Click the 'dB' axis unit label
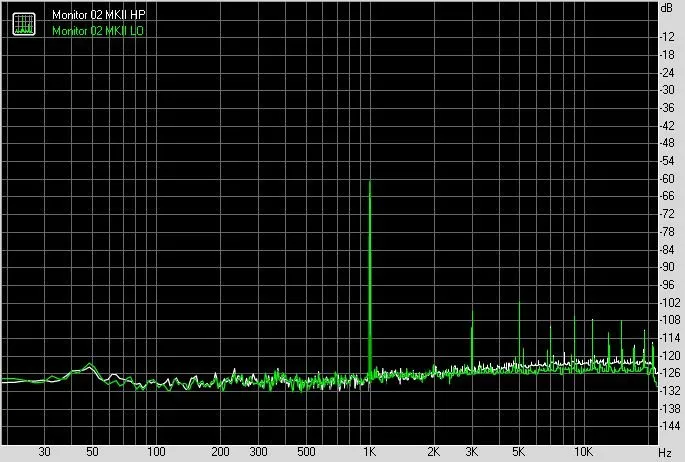The height and width of the screenshot is (462, 685). [x=667, y=8]
